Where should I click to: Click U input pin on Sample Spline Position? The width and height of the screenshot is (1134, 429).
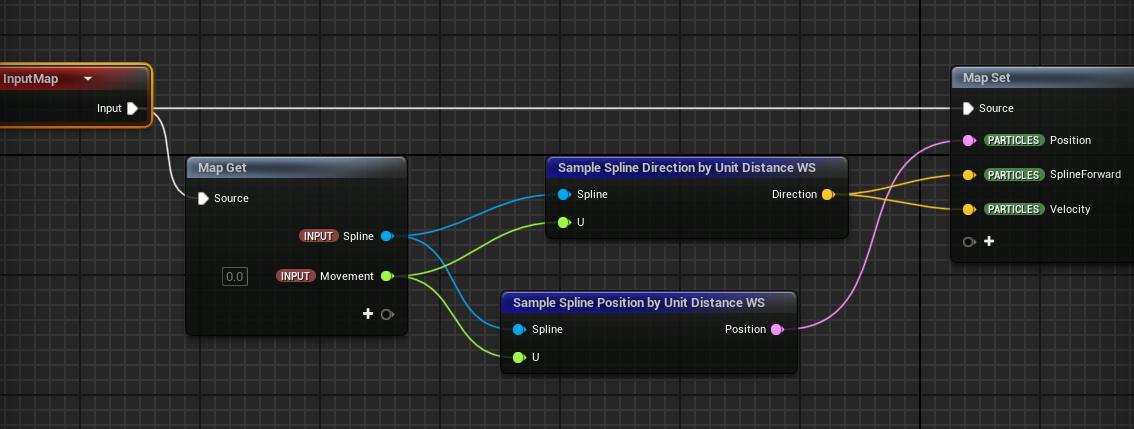519,357
